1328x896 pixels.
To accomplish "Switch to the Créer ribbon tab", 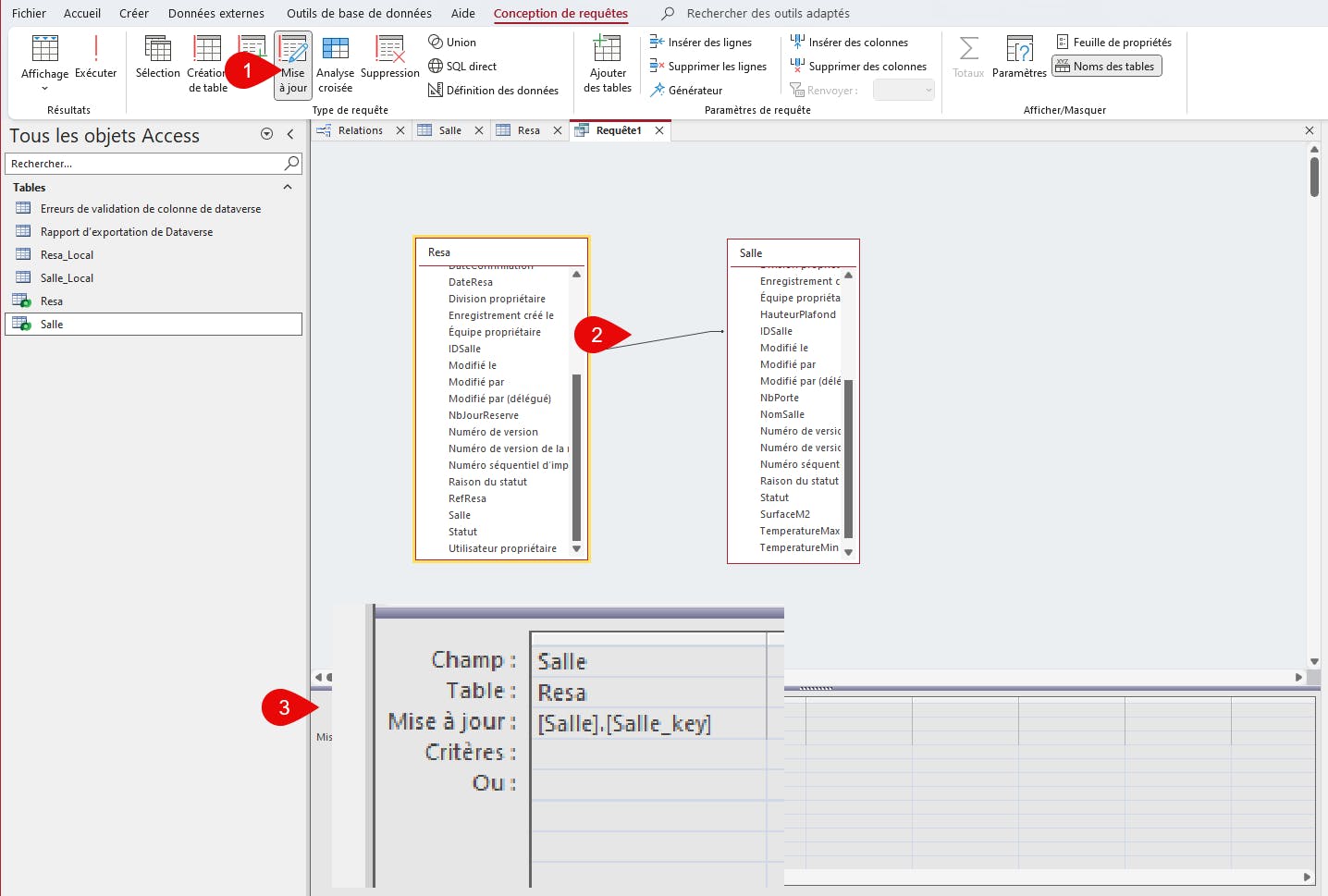I will coord(134,13).
